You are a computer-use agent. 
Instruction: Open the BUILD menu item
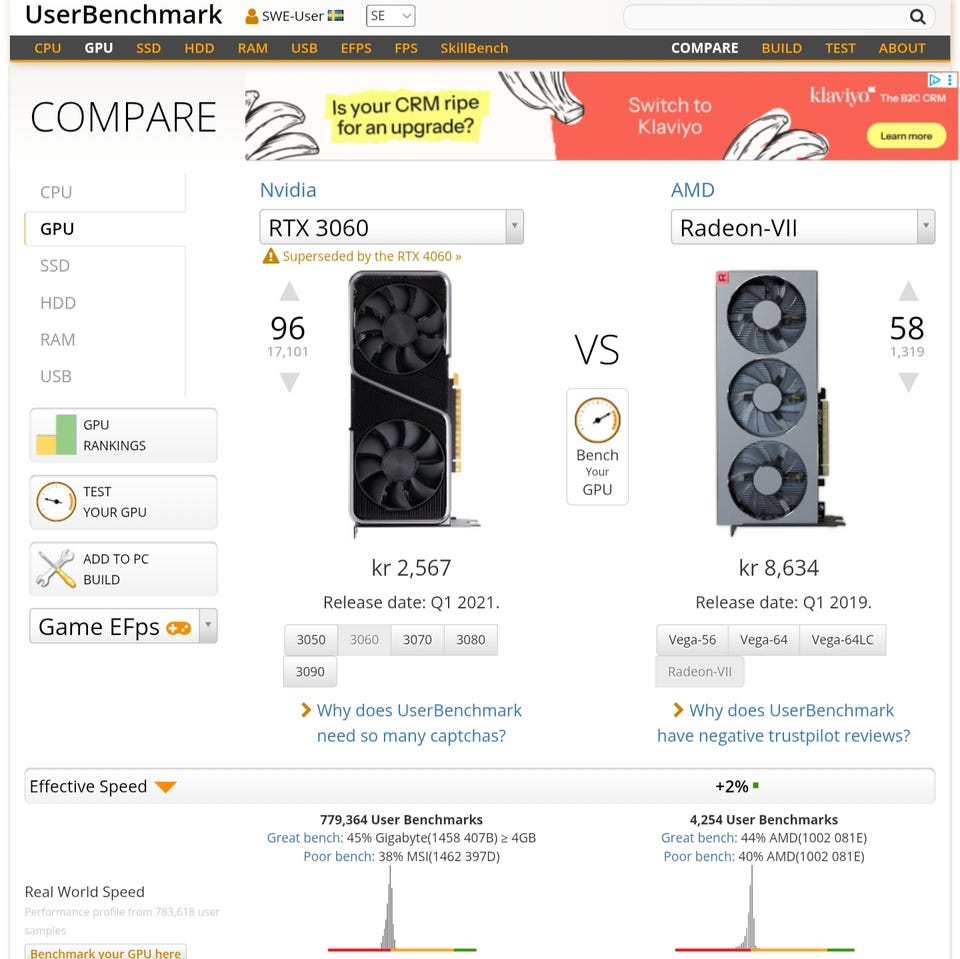pyautogui.click(x=781, y=48)
